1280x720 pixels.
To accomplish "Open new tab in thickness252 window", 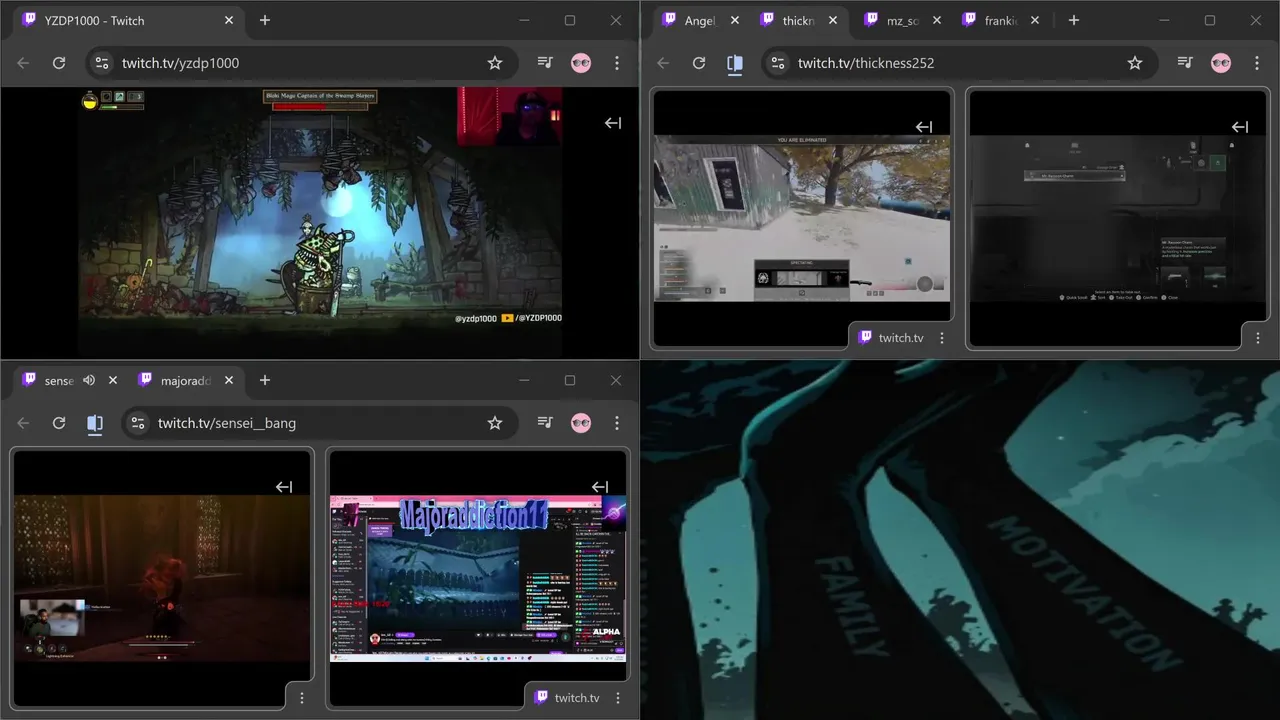I will 1074,20.
